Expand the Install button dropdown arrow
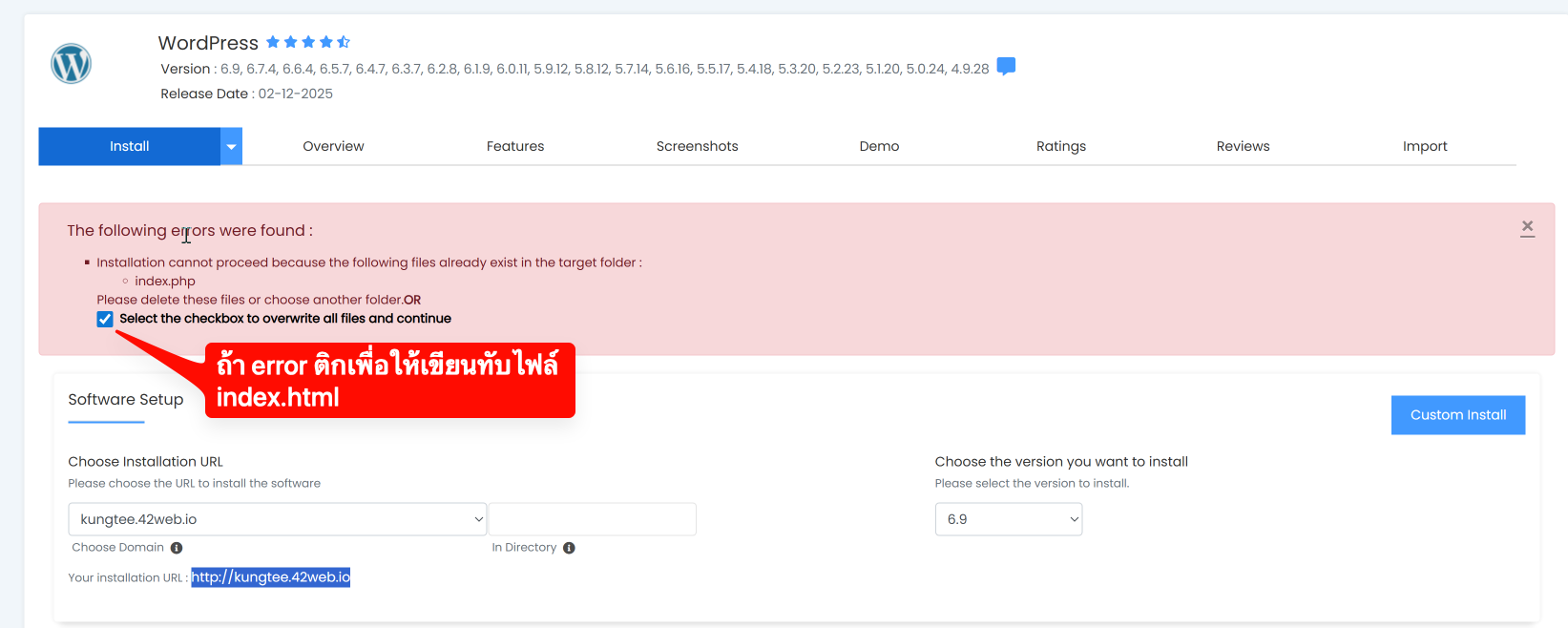This screenshot has height=628, width=1568. [231, 147]
